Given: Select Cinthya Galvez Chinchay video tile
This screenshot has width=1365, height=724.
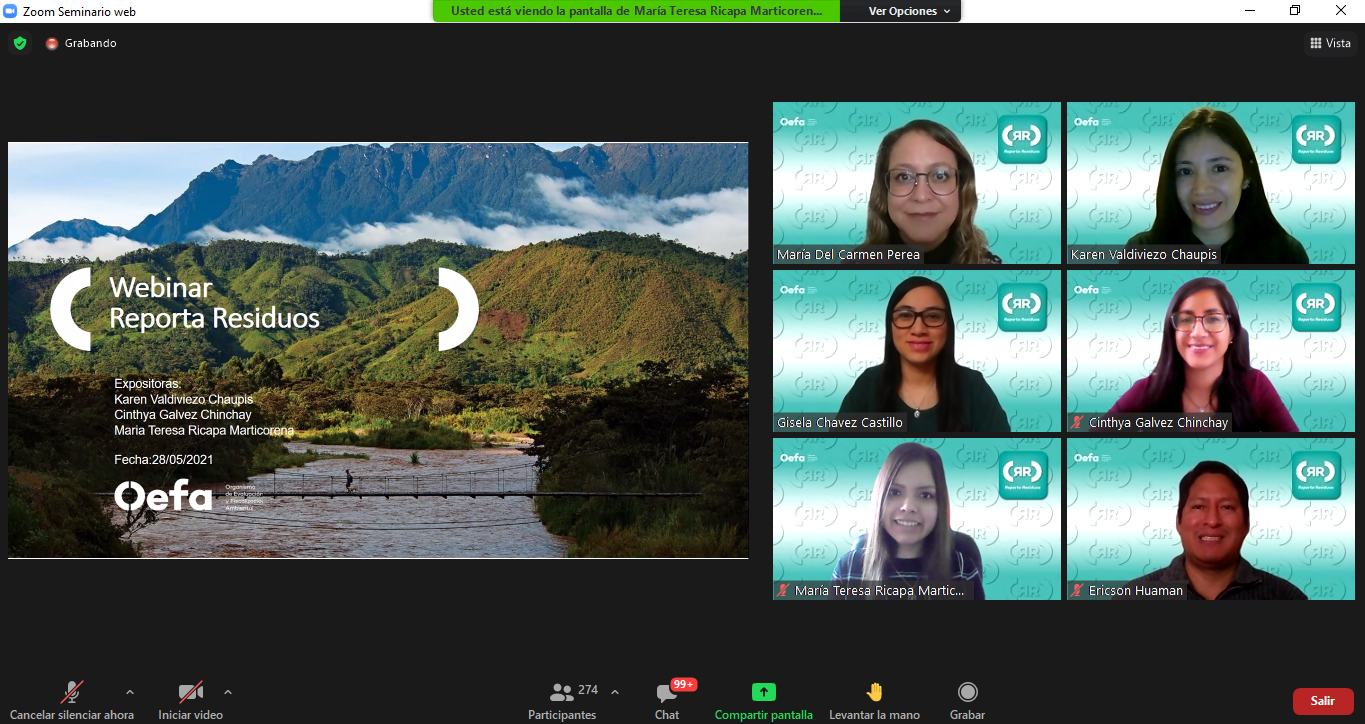Looking at the screenshot, I should [x=1211, y=351].
